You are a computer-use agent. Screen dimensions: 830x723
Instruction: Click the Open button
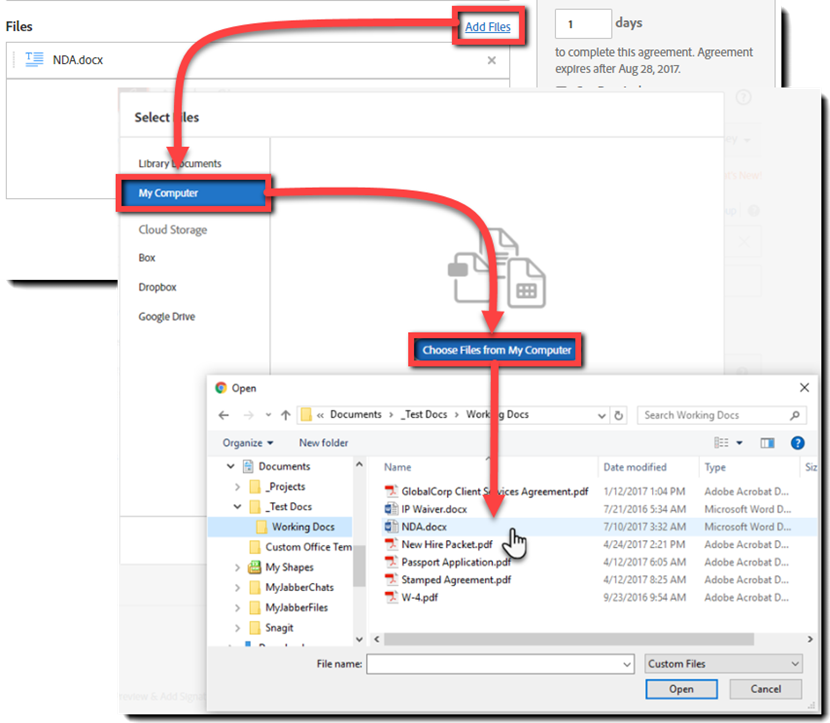(x=681, y=689)
